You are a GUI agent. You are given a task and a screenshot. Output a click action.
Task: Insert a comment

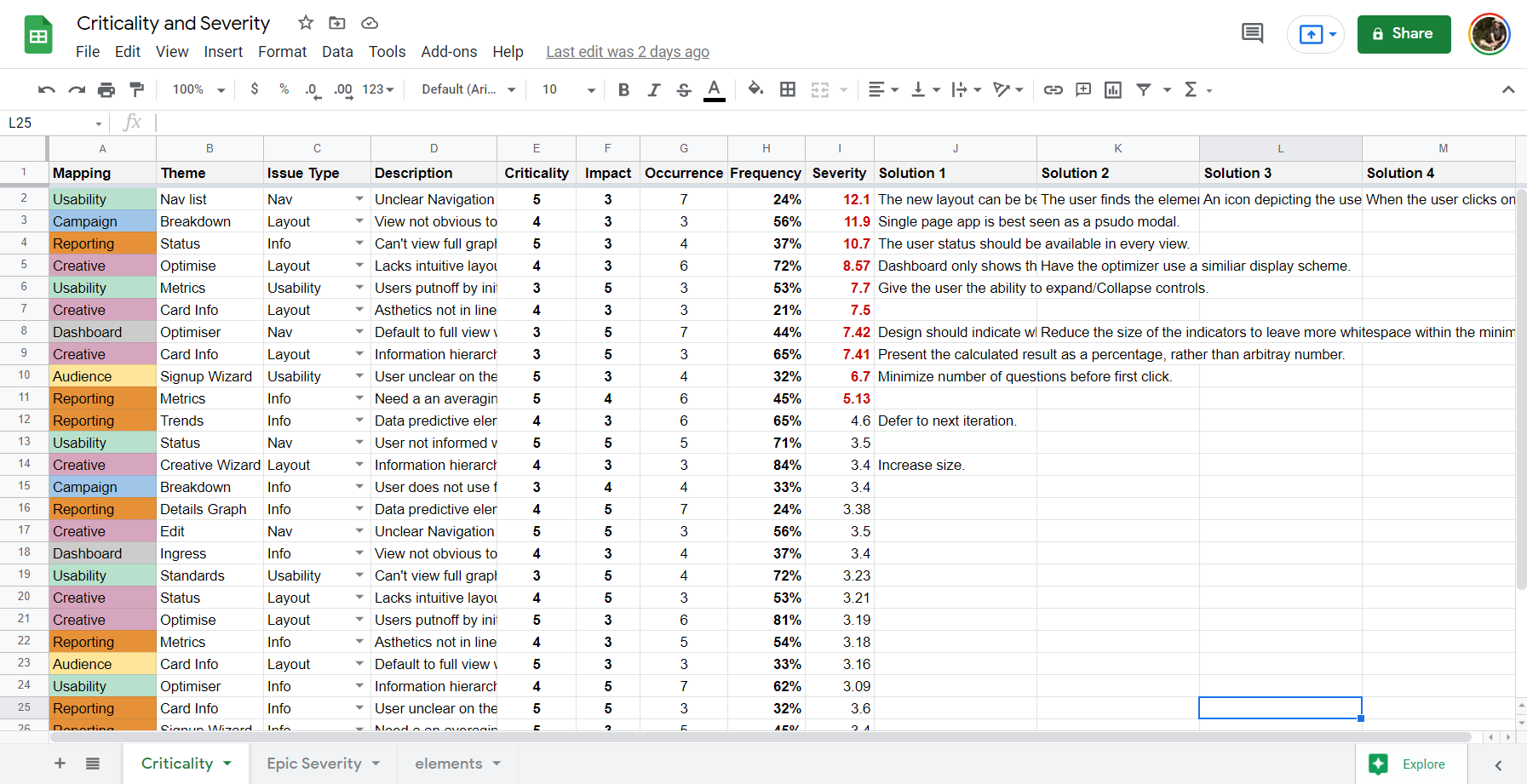click(1083, 89)
